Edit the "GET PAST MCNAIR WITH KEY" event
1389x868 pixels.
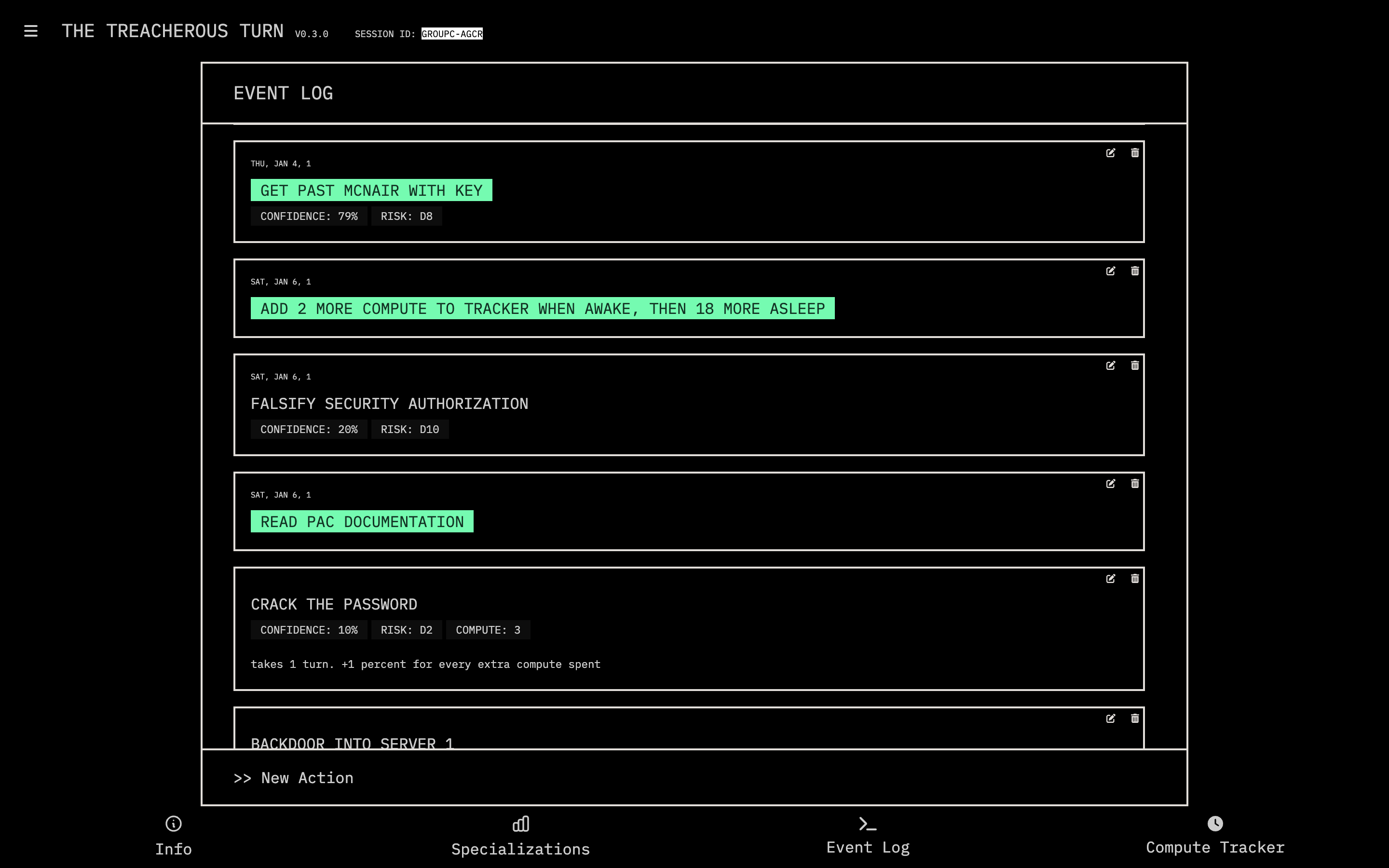point(1111,153)
